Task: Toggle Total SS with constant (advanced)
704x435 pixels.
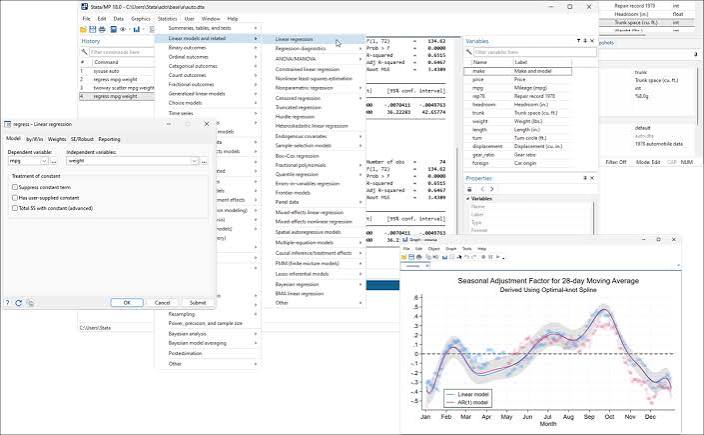Action: pyautogui.click(x=15, y=208)
